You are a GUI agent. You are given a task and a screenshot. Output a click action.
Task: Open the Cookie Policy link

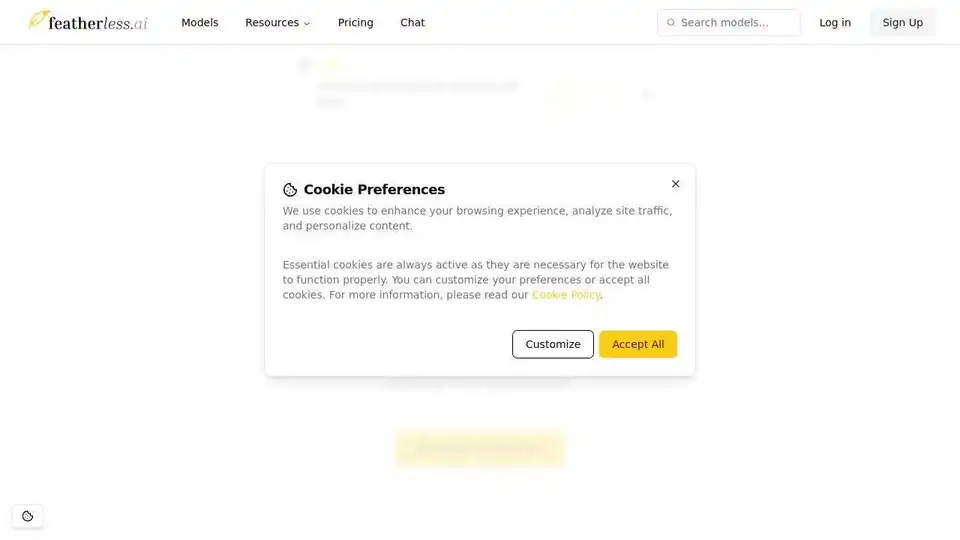(x=566, y=295)
